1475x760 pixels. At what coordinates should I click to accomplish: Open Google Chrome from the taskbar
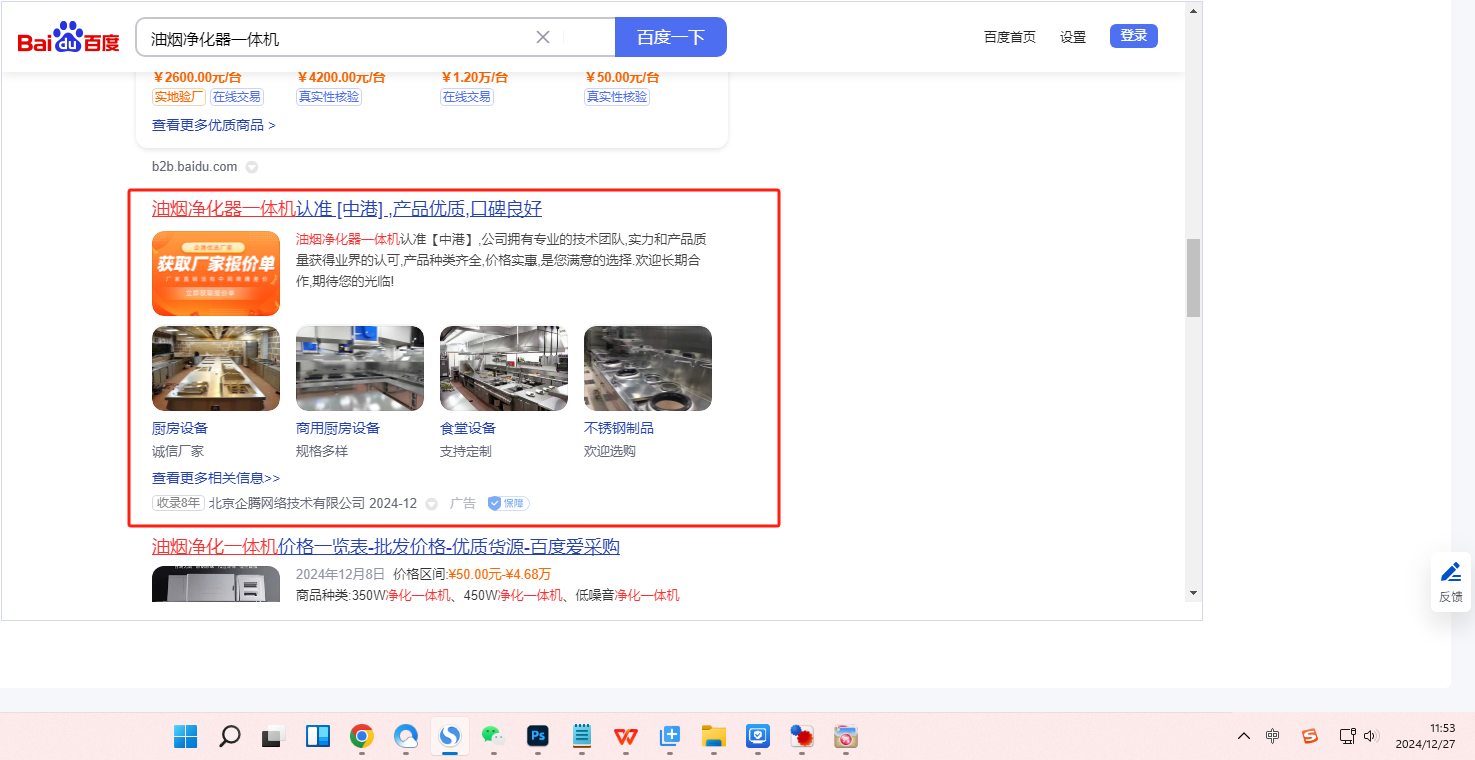point(361,737)
